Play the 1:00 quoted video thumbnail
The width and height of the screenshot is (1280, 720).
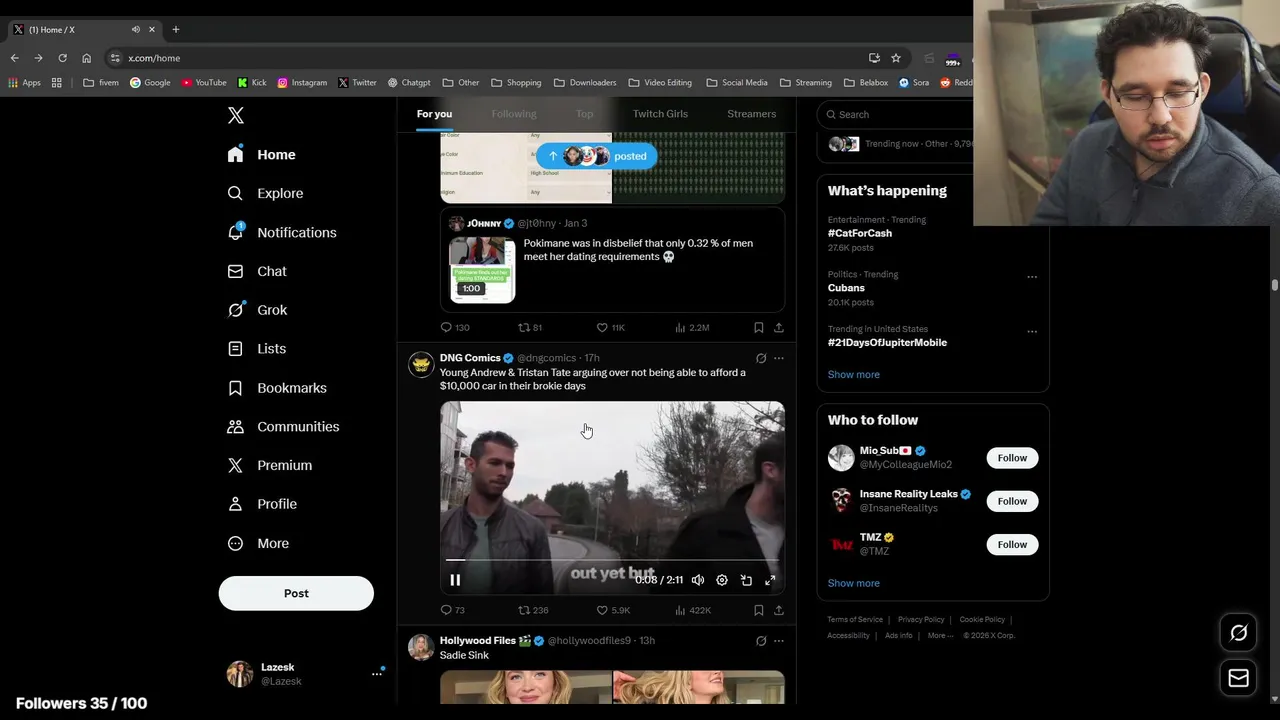coord(482,270)
